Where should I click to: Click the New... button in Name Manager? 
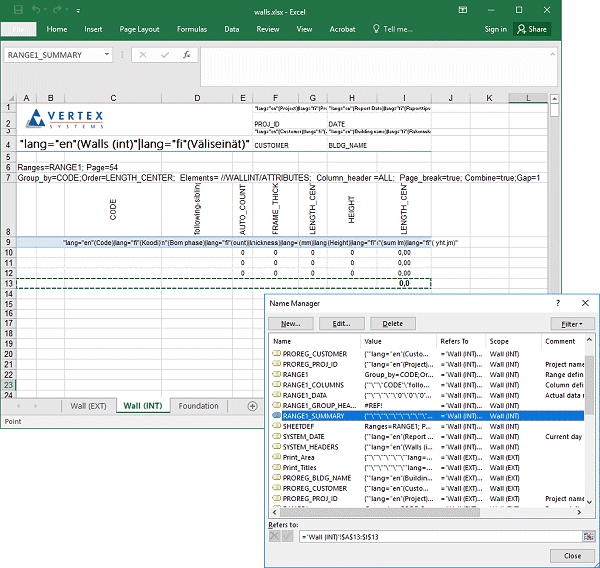point(291,324)
